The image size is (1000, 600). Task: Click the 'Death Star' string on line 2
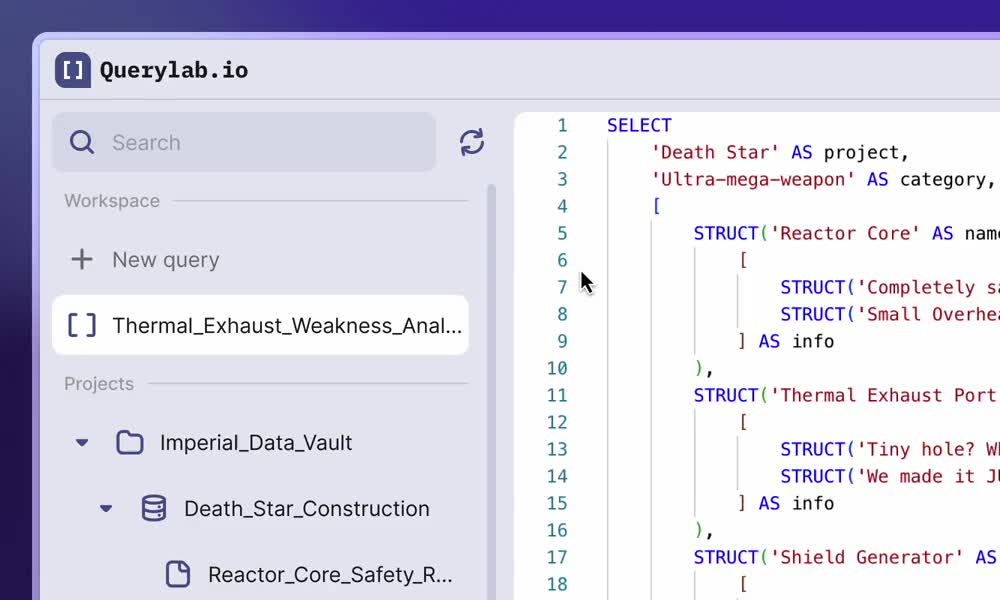pyautogui.click(x=717, y=152)
